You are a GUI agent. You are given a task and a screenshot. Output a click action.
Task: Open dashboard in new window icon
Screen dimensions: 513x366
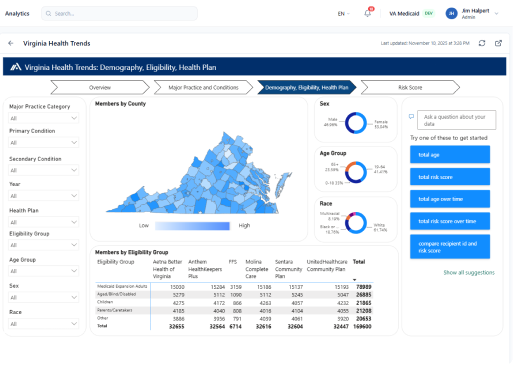498,43
